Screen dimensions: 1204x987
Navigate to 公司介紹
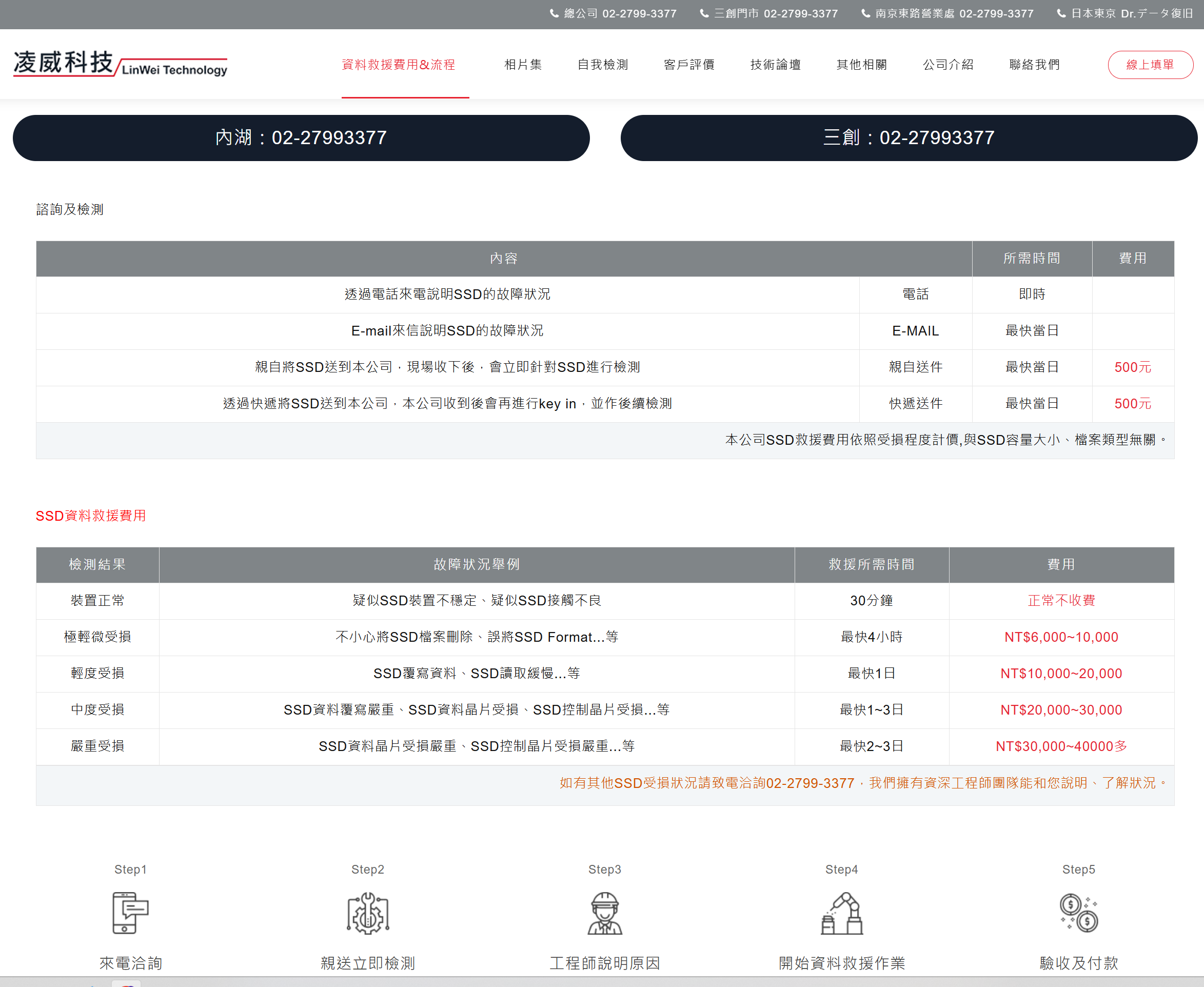948,65
